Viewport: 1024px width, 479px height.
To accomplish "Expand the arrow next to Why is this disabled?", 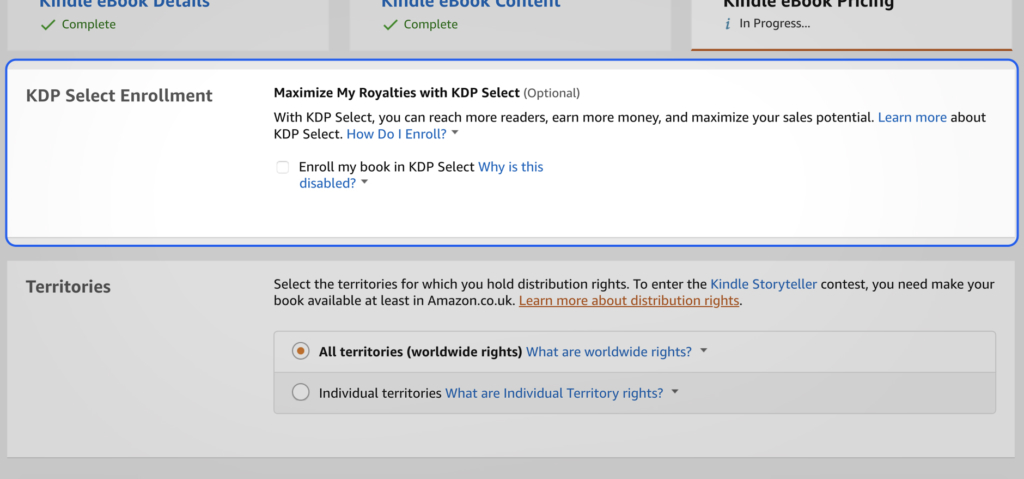I will pyautogui.click(x=365, y=184).
